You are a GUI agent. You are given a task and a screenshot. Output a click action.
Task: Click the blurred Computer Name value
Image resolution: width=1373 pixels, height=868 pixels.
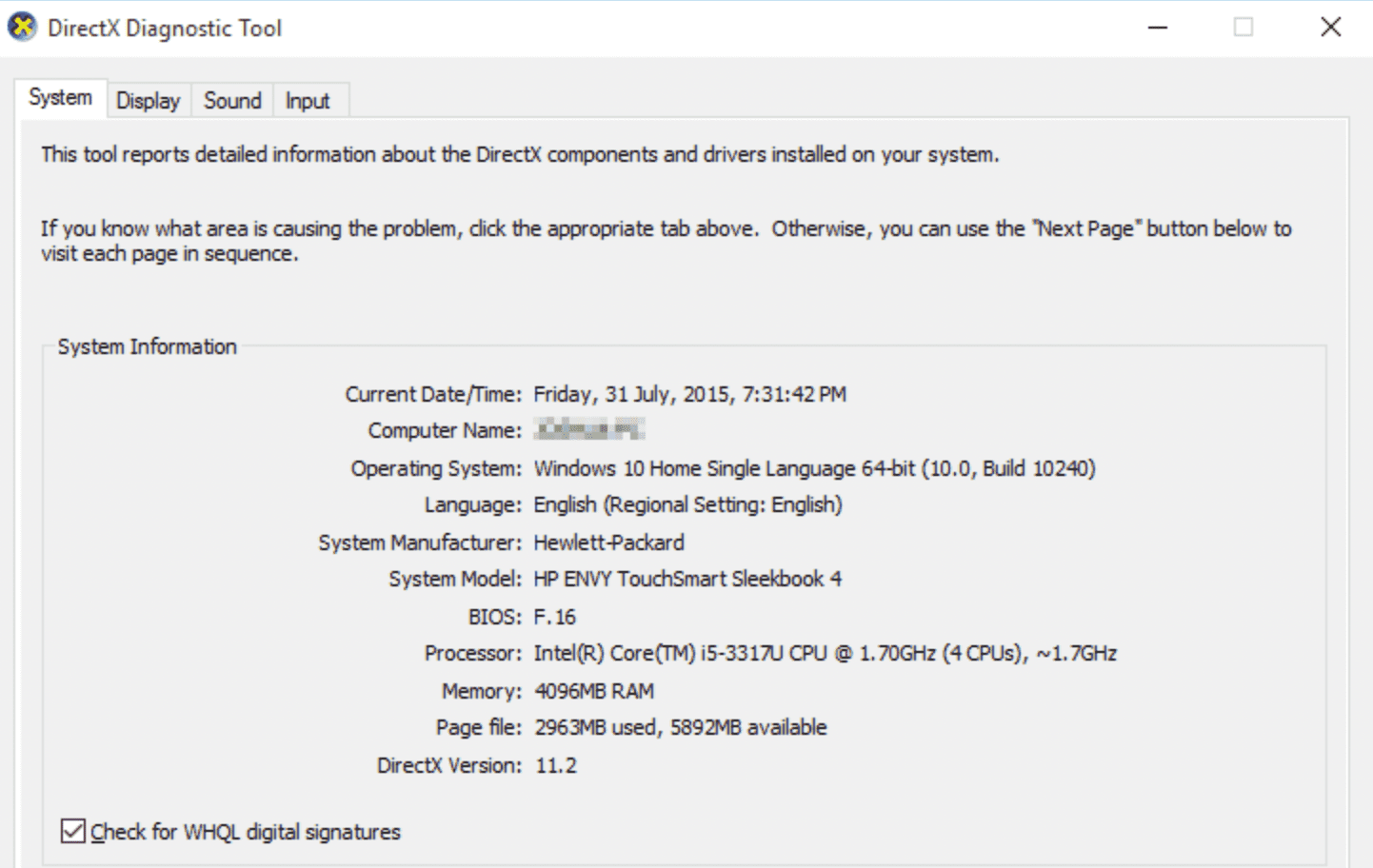click(x=589, y=430)
